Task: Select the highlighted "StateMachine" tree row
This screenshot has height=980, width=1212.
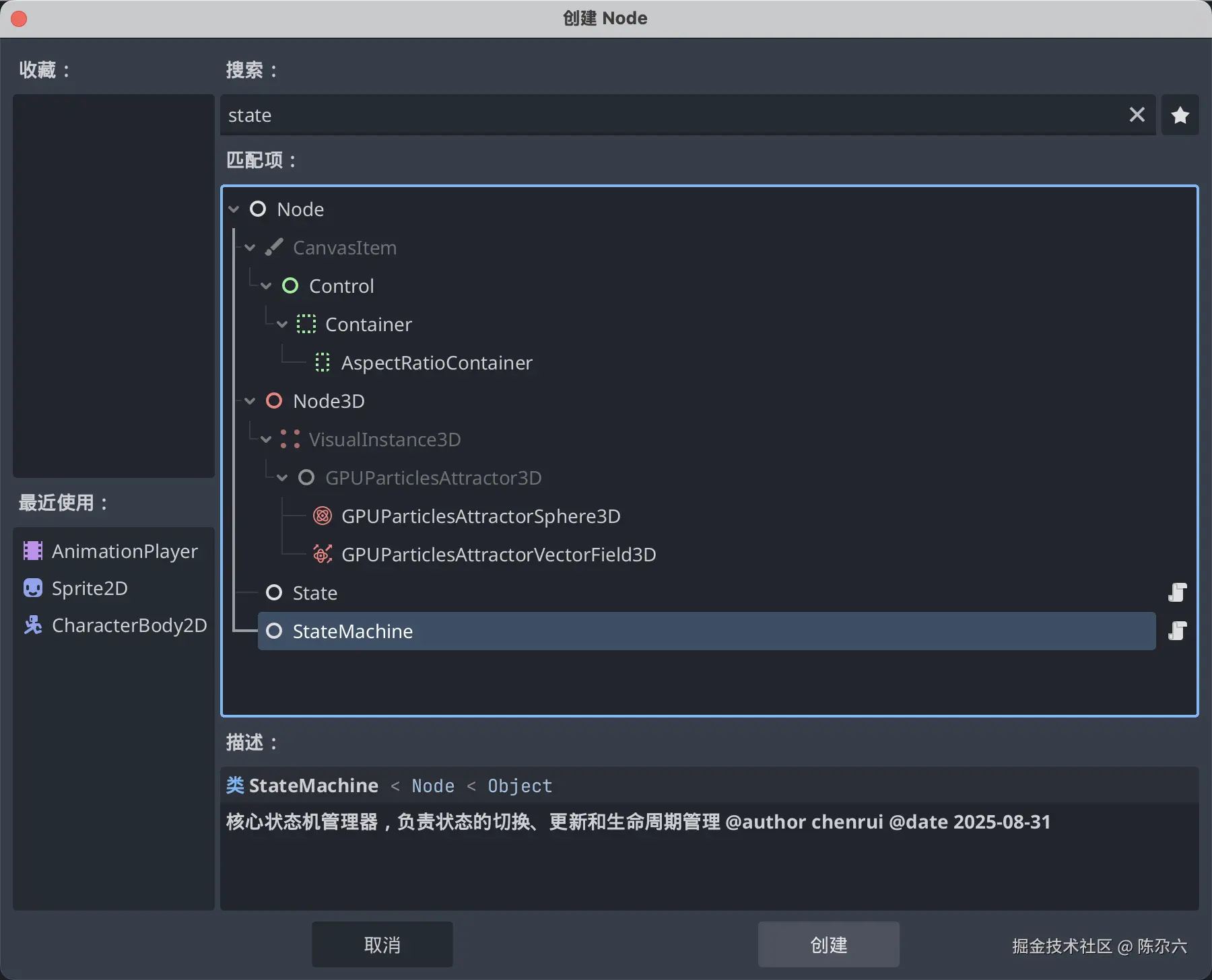Action: [x=707, y=631]
